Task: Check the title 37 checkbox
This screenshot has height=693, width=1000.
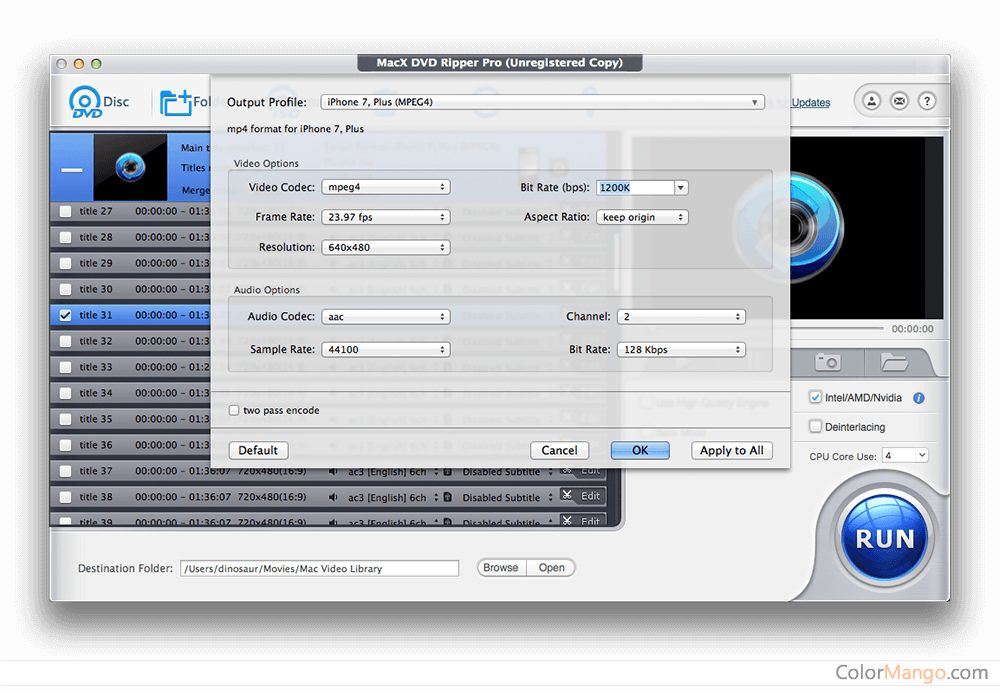Action: click(x=65, y=471)
